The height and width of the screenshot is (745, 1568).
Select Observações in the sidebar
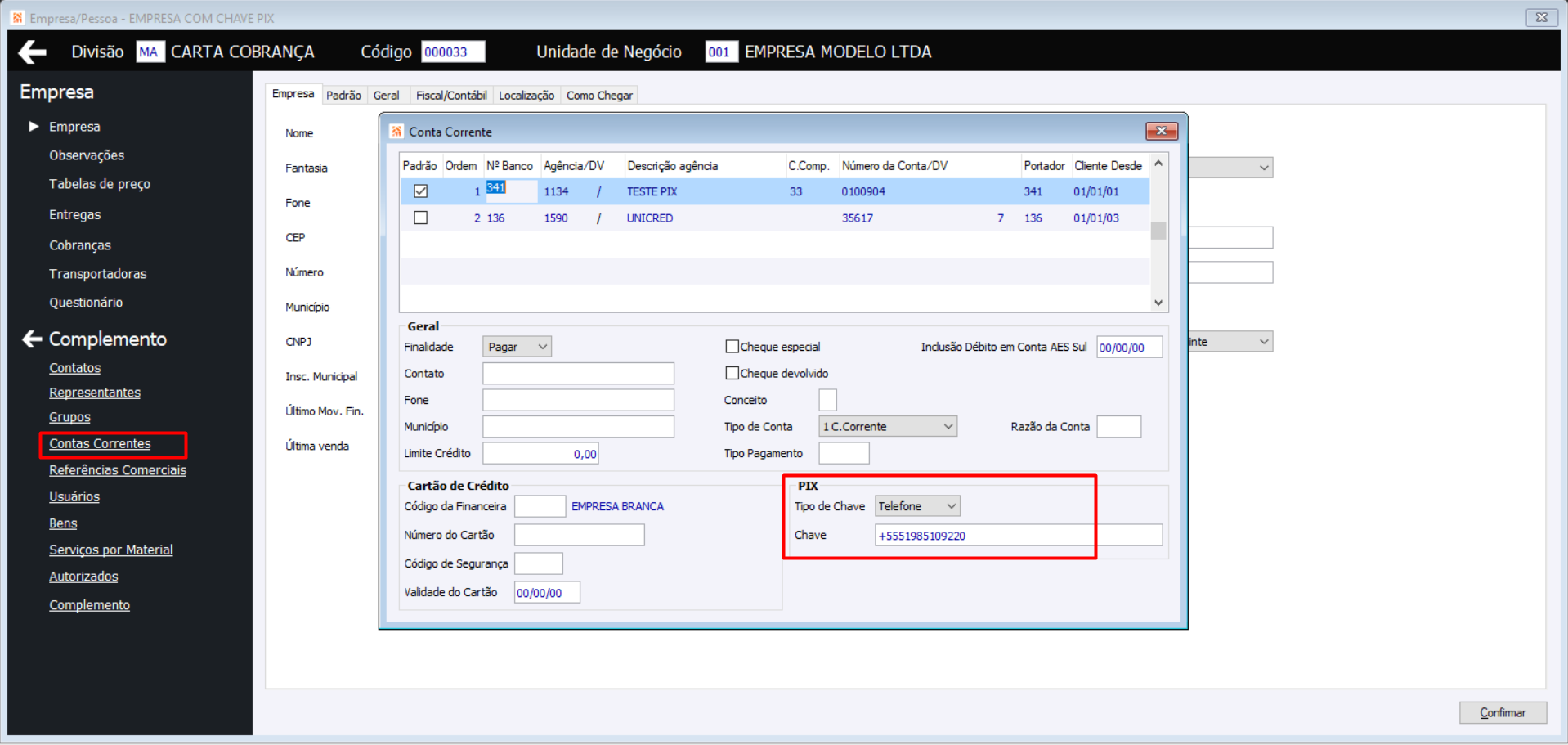click(87, 155)
